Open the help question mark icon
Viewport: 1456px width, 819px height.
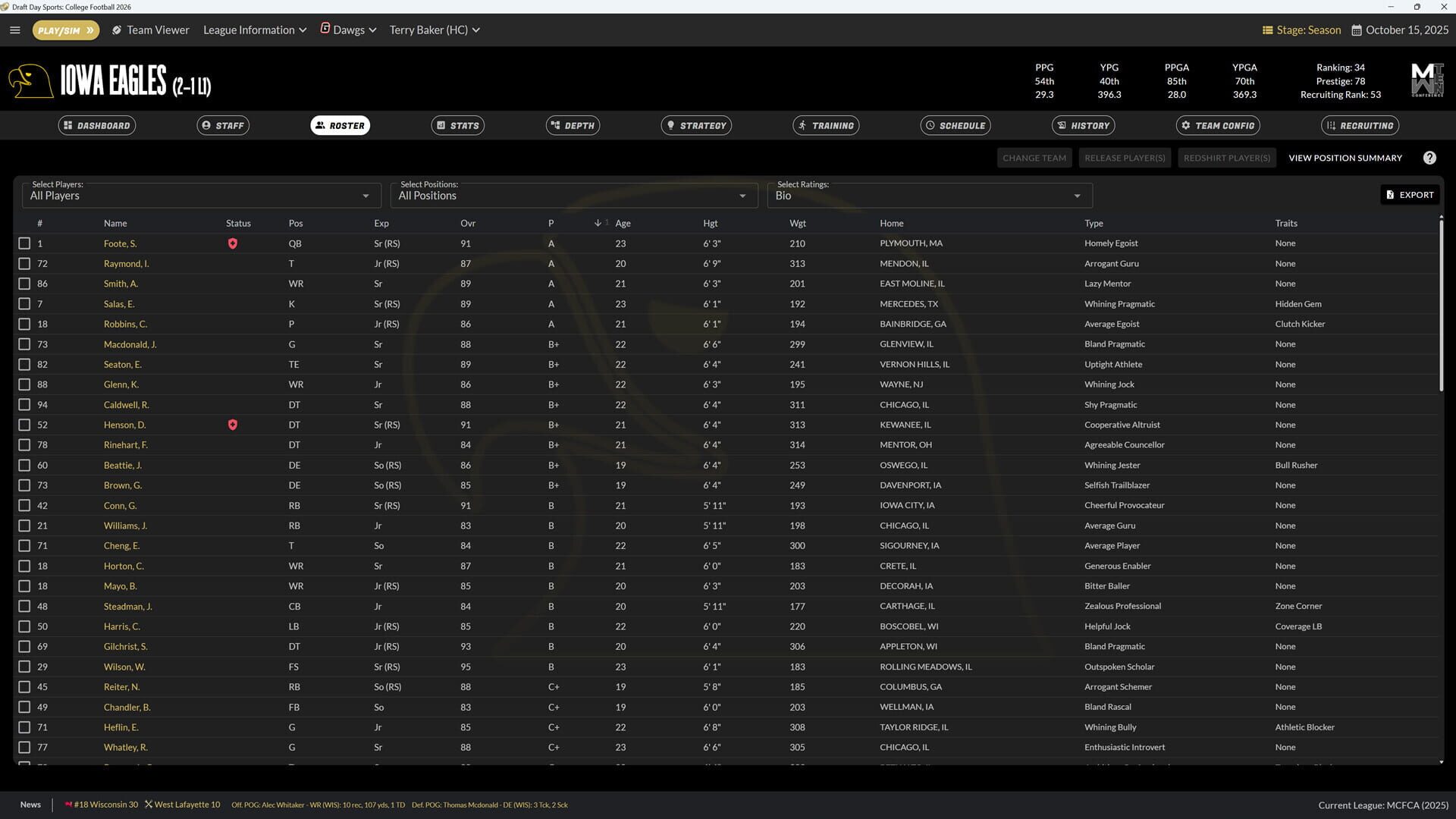click(1429, 157)
